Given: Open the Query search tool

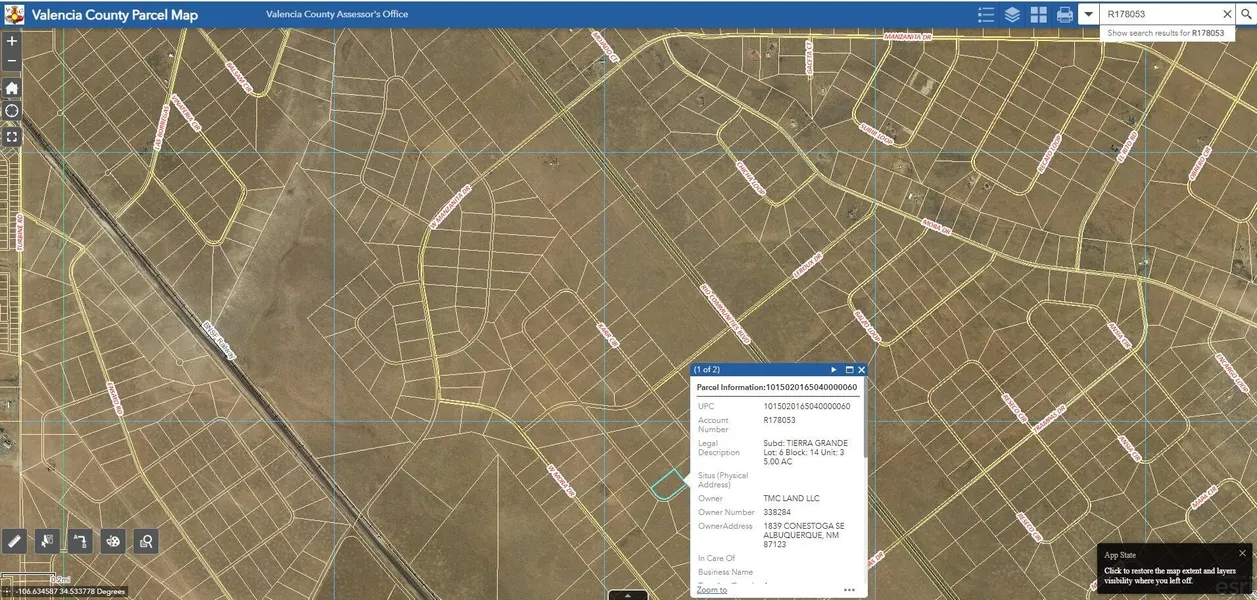Looking at the screenshot, I should click(146, 541).
